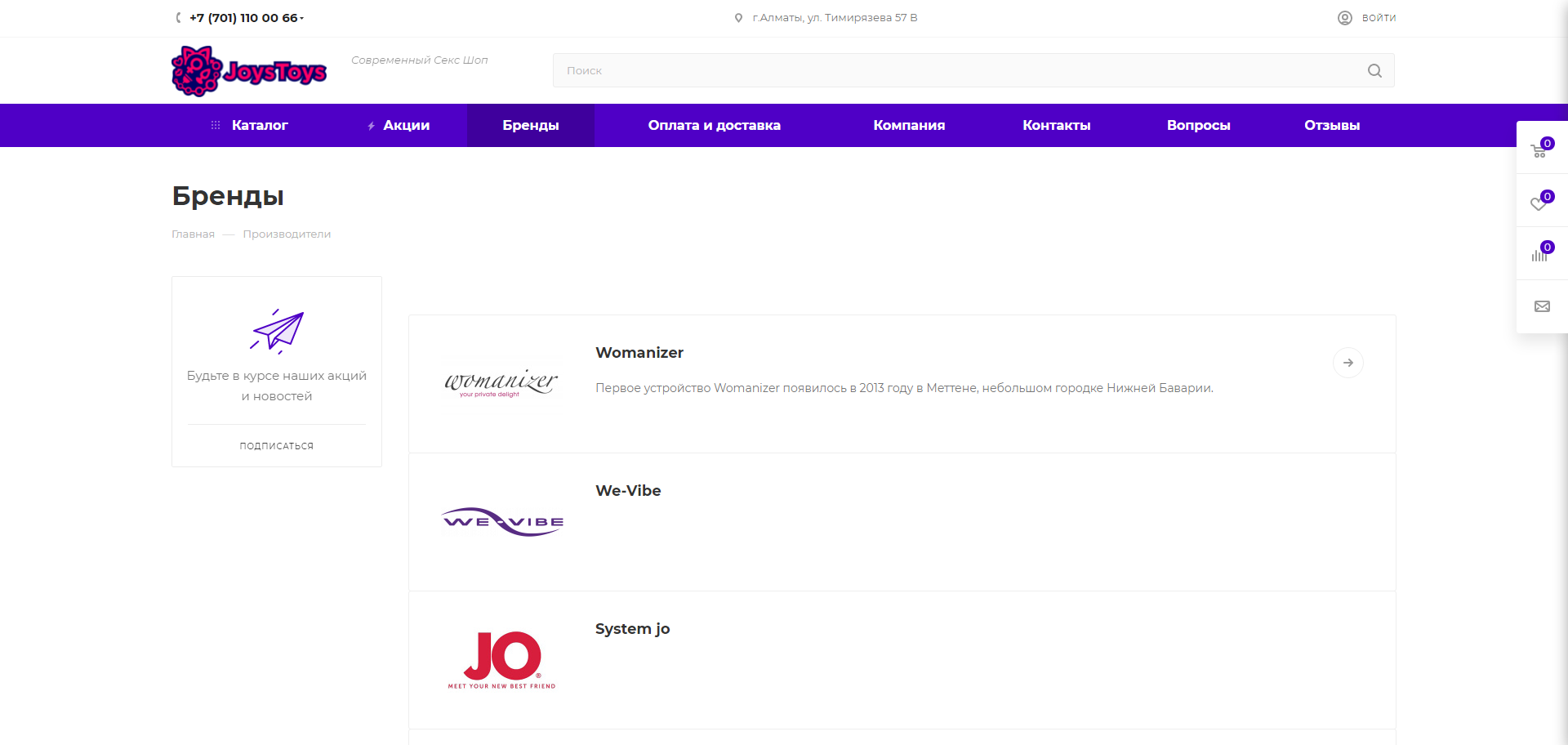Click the Womanizer description text
Viewport: 1568px width, 745px height.
[904, 388]
